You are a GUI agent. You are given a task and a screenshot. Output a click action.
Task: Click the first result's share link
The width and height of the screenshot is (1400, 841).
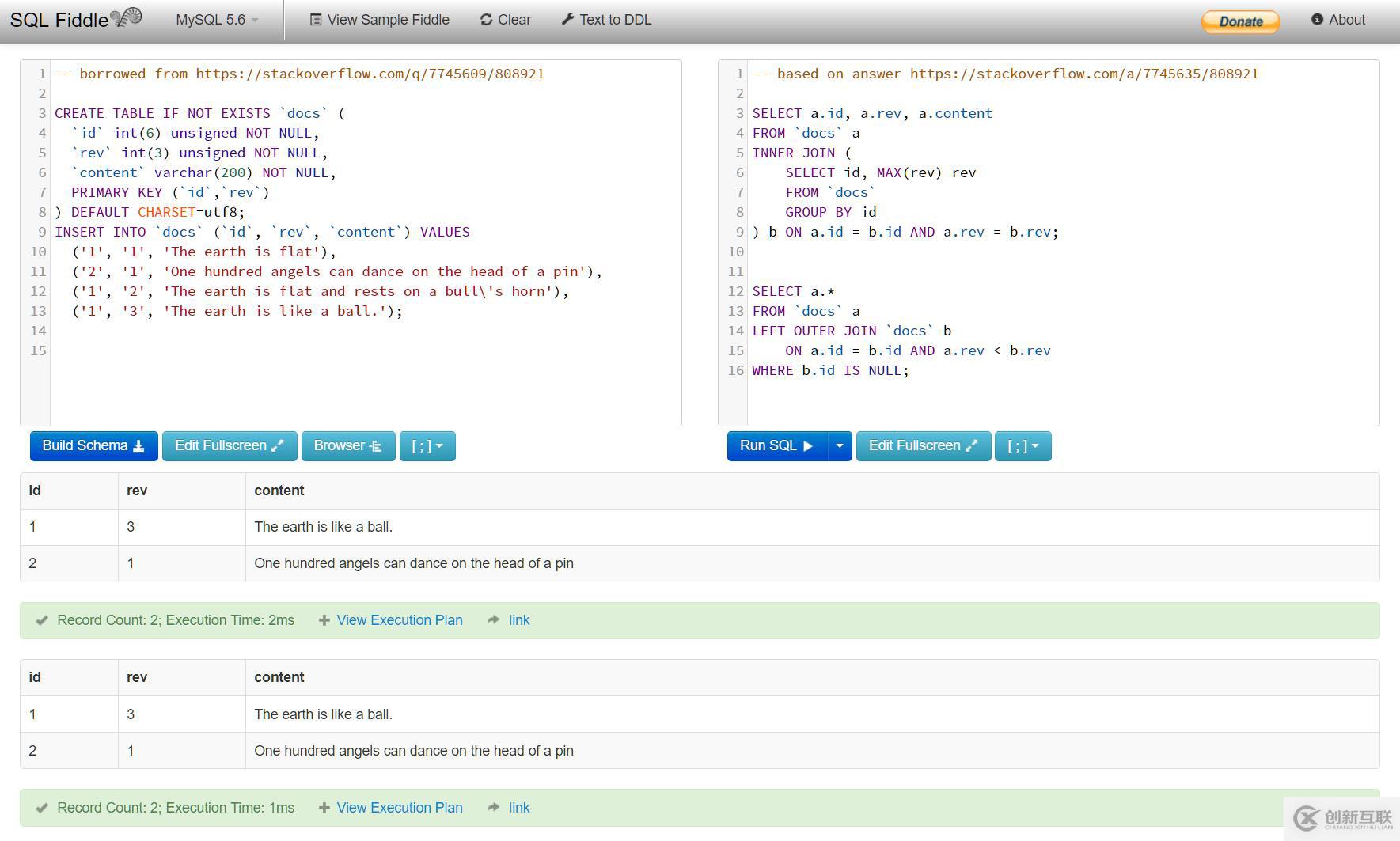(519, 620)
